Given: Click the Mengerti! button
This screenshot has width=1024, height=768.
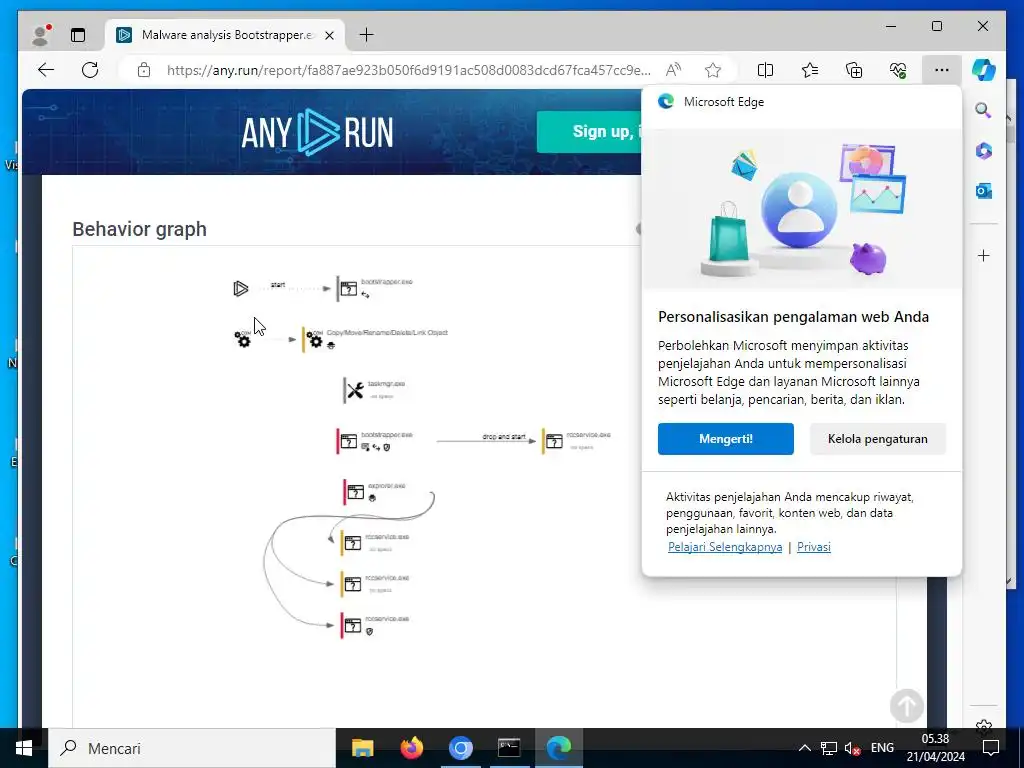Looking at the screenshot, I should click(726, 439).
